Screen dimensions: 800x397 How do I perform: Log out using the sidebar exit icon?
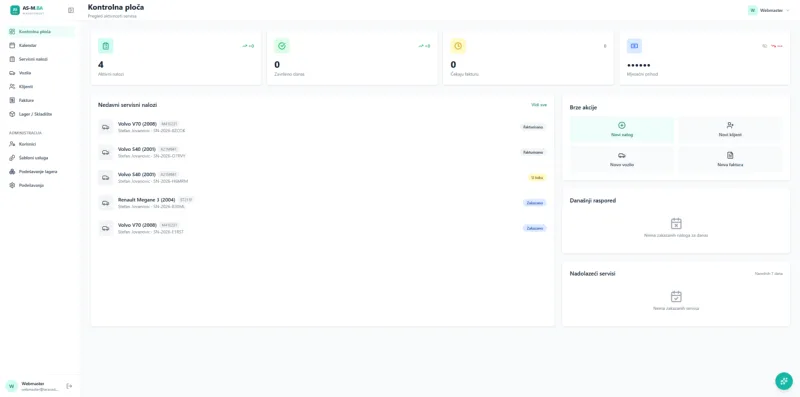[x=69, y=386]
